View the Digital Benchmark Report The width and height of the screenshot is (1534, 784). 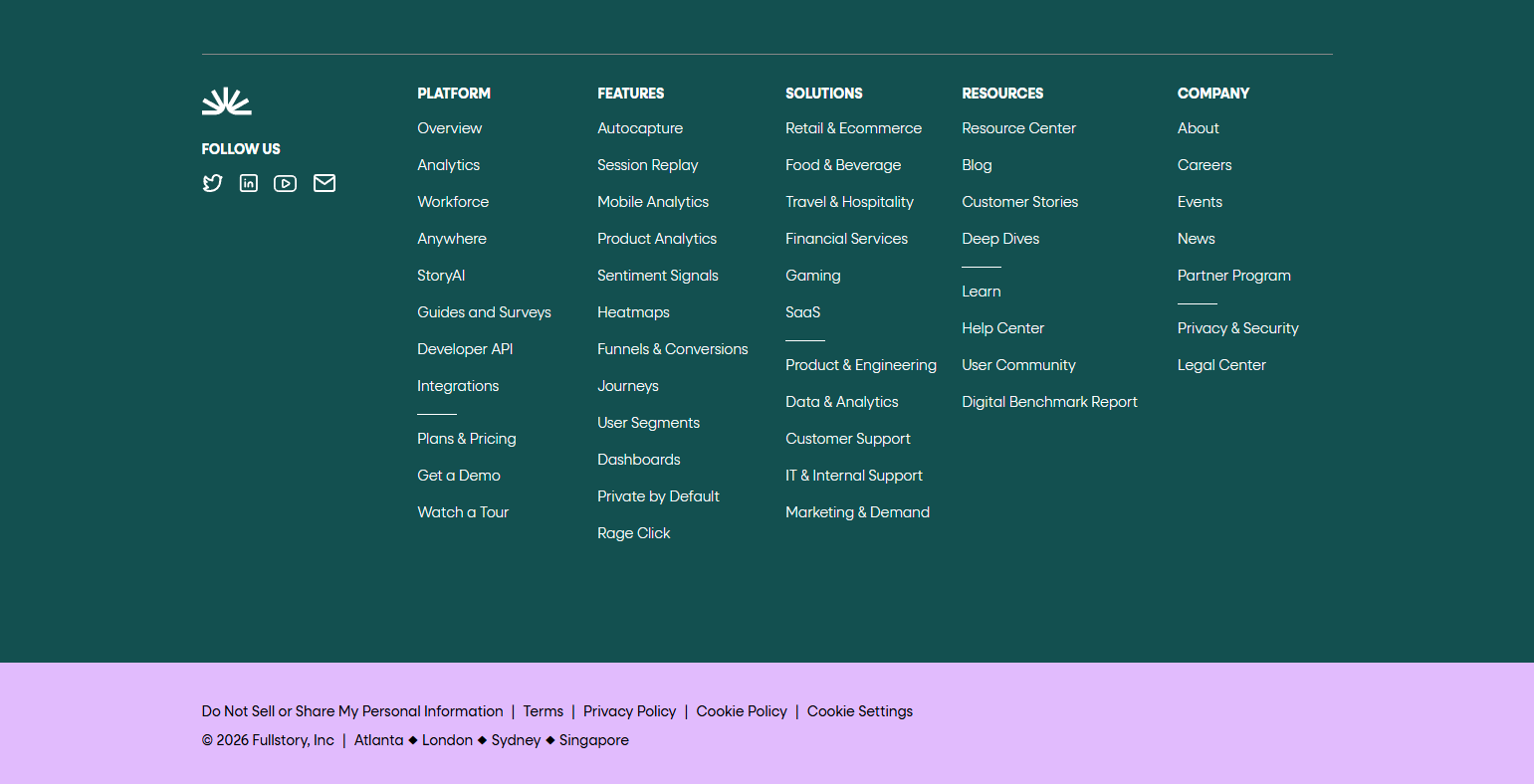[1049, 402]
